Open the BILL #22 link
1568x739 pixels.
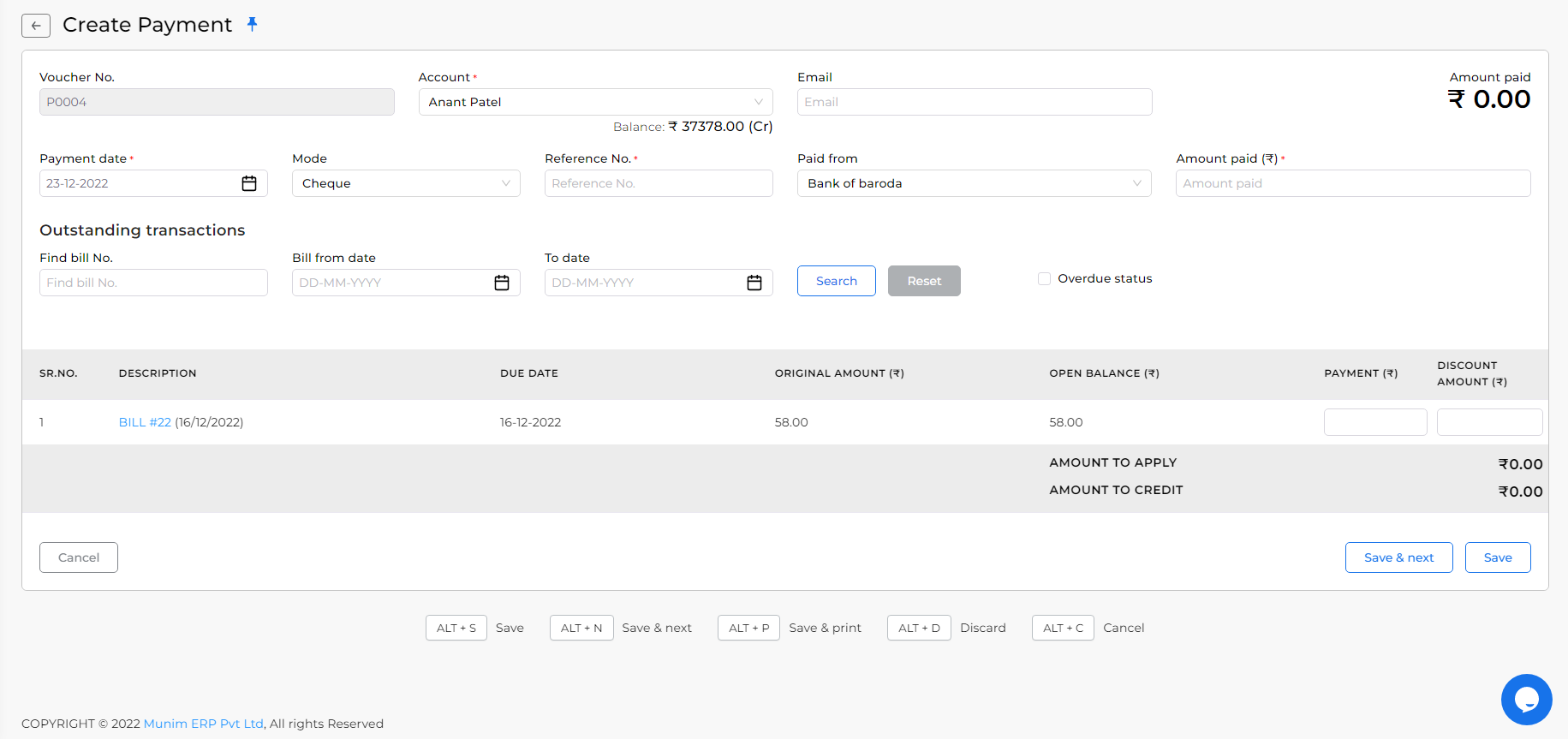tap(145, 422)
